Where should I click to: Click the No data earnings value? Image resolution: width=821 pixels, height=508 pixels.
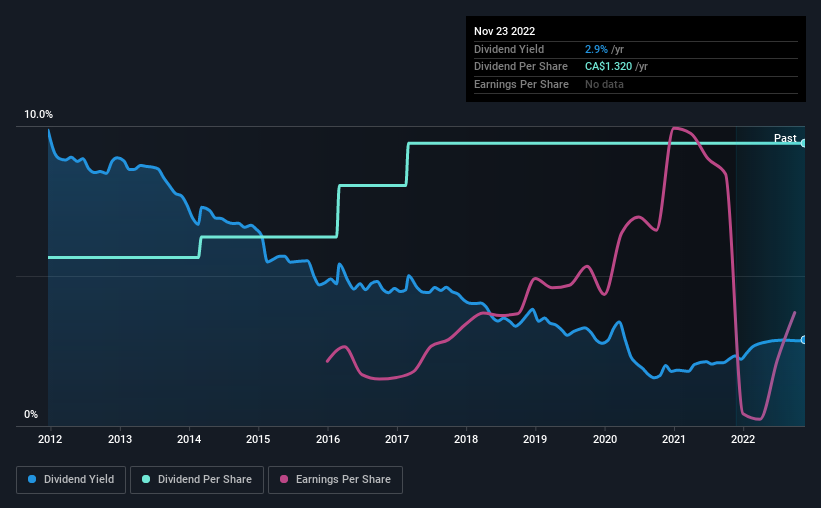click(604, 84)
